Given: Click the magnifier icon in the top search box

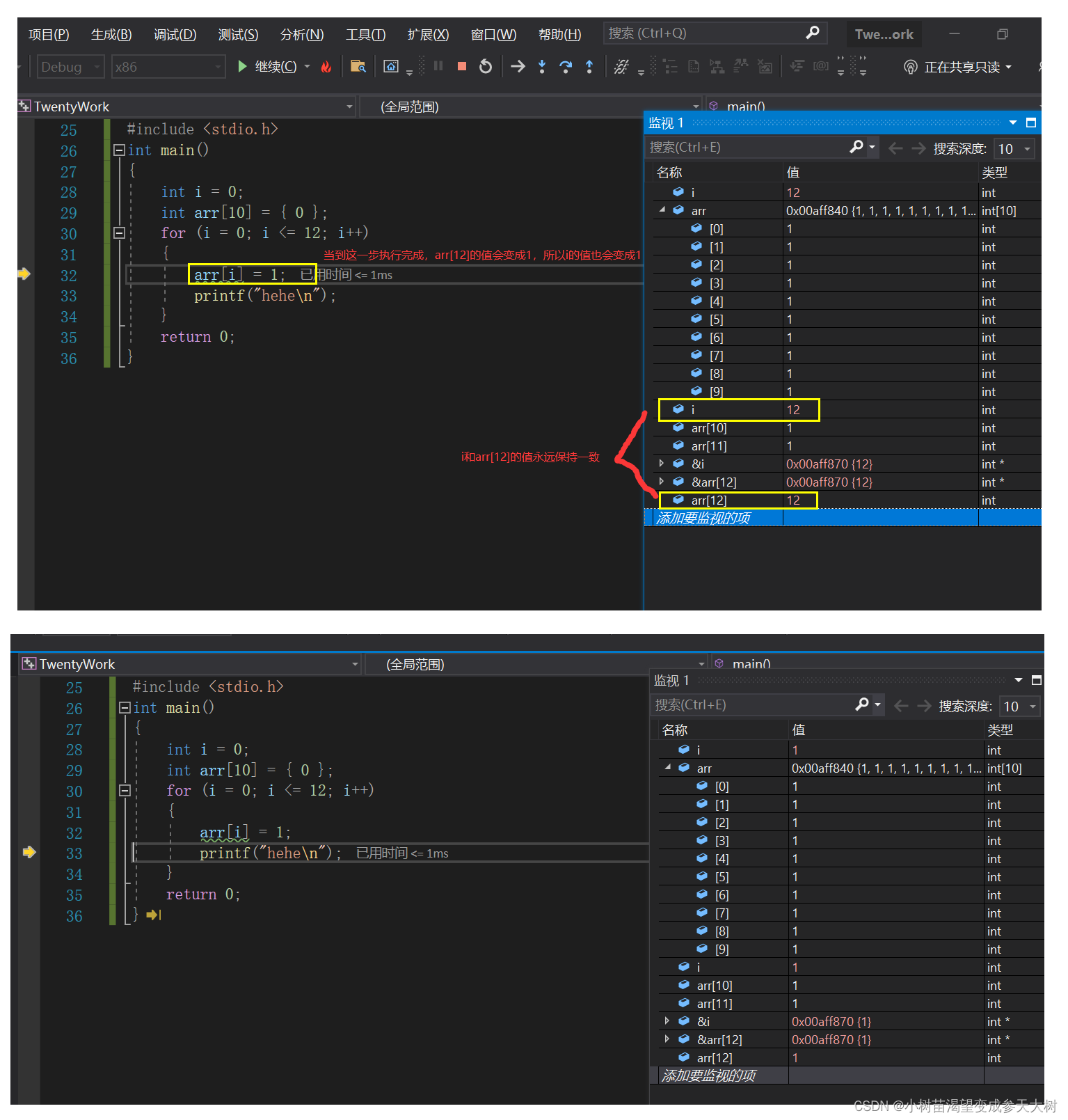Looking at the screenshot, I should coord(812,33).
